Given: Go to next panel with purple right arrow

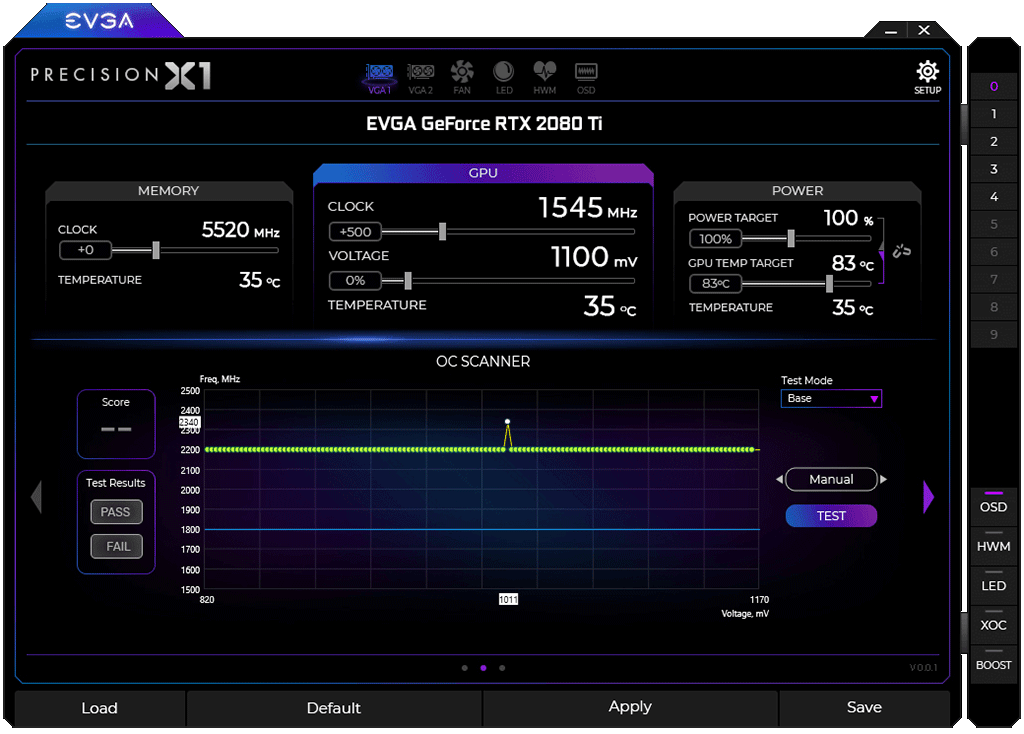Looking at the screenshot, I should (x=928, y=497).
